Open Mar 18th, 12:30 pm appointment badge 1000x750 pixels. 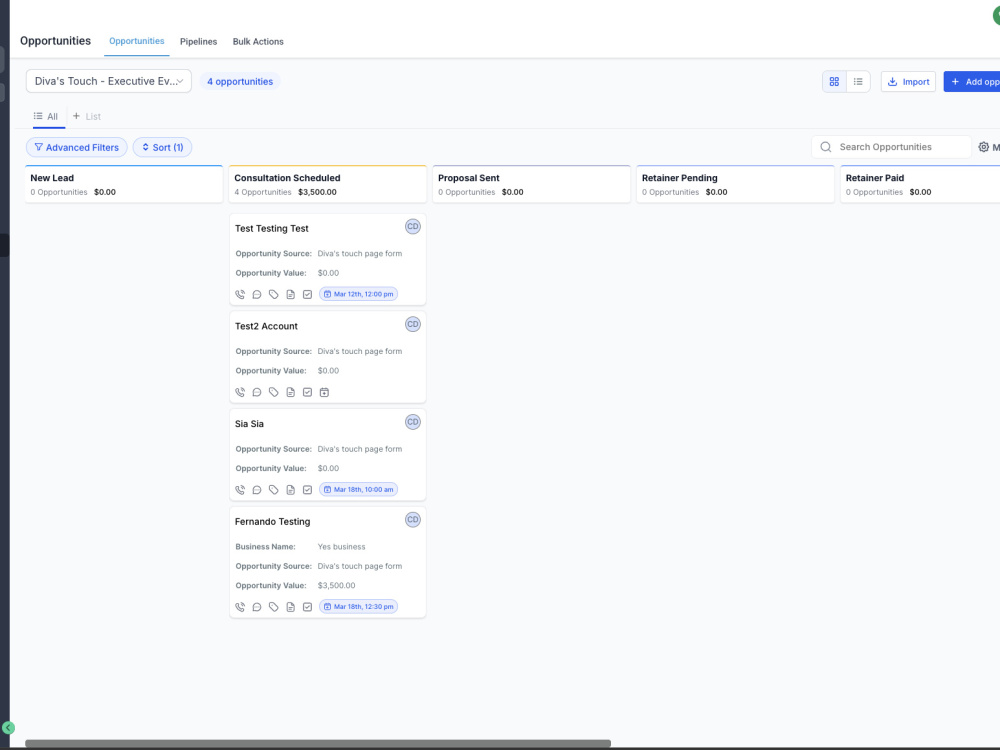[358, 607]
